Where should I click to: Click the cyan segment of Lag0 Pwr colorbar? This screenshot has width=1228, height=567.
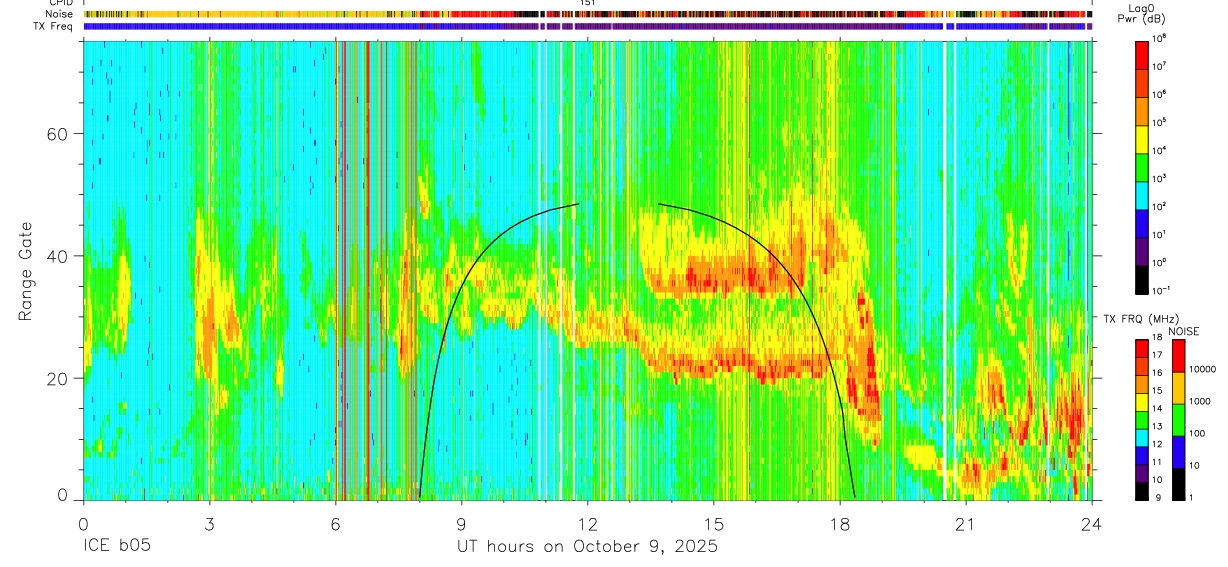(1142, 195)
